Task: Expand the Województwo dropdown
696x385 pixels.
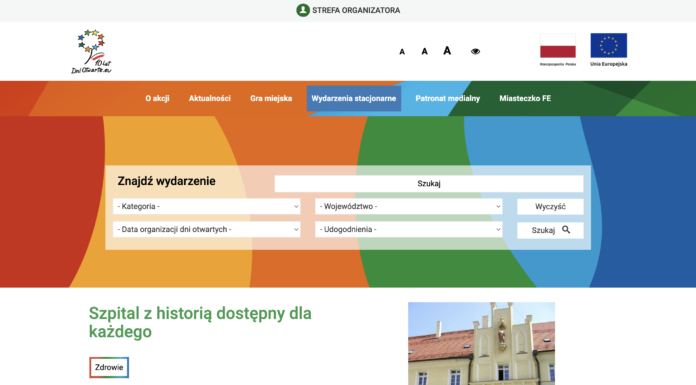Action: tap(409, 206)
